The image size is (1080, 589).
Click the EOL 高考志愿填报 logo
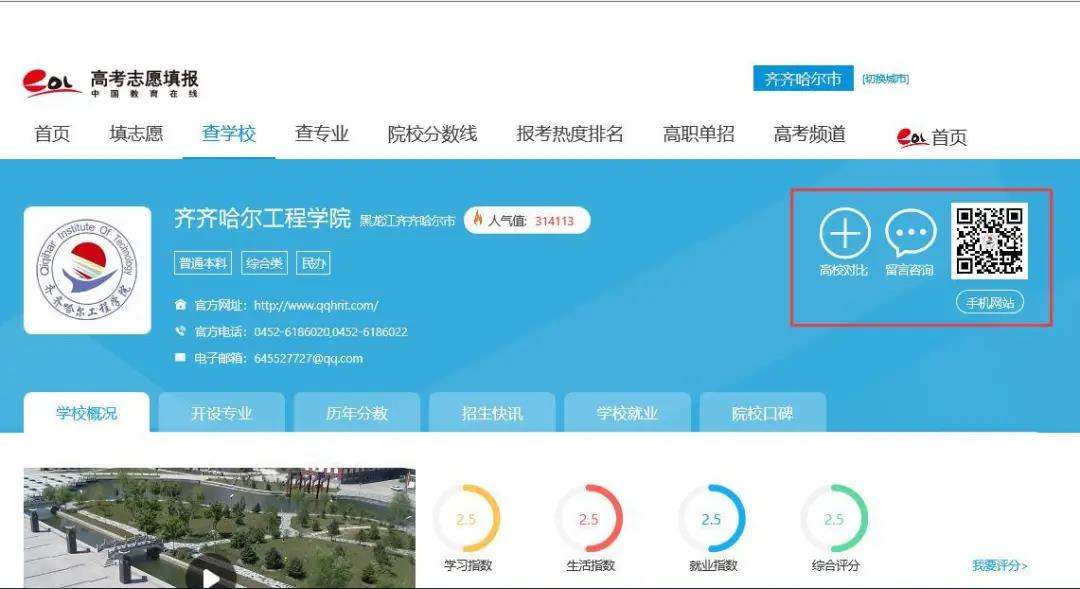[110, 83]
